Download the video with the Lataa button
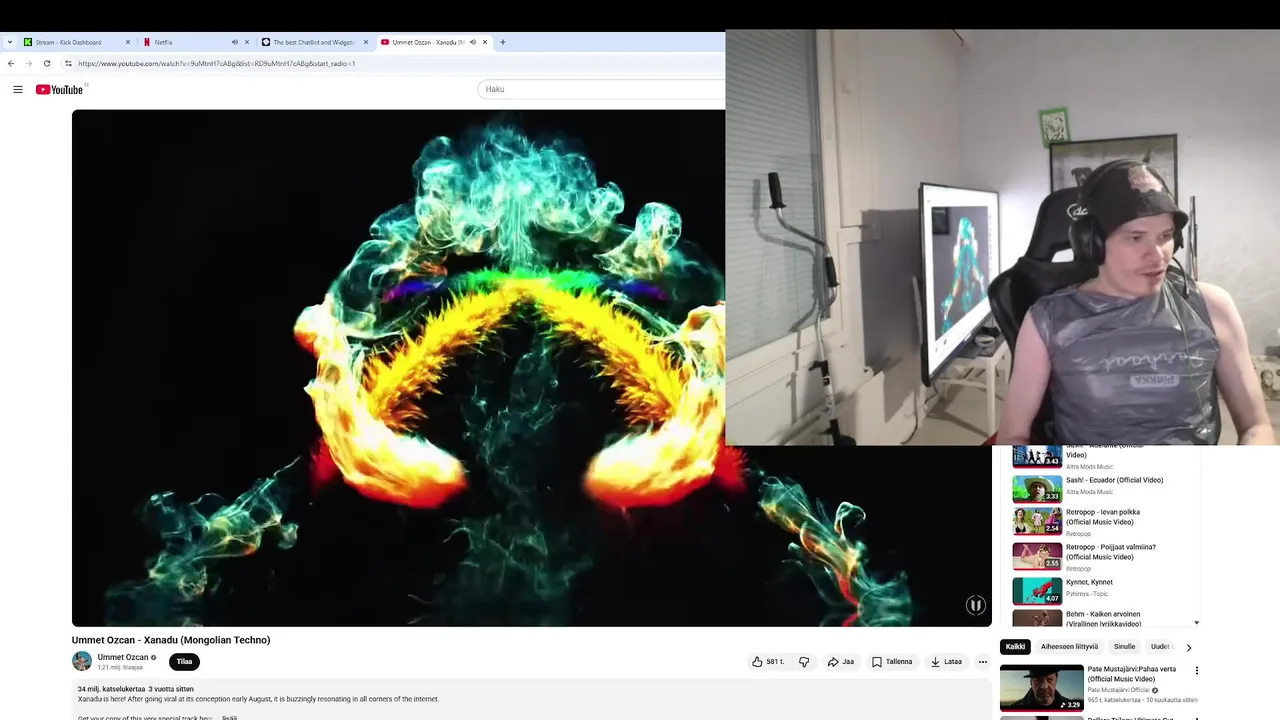The width and height of the screenshot is (1280, 720). coord(946,661)
